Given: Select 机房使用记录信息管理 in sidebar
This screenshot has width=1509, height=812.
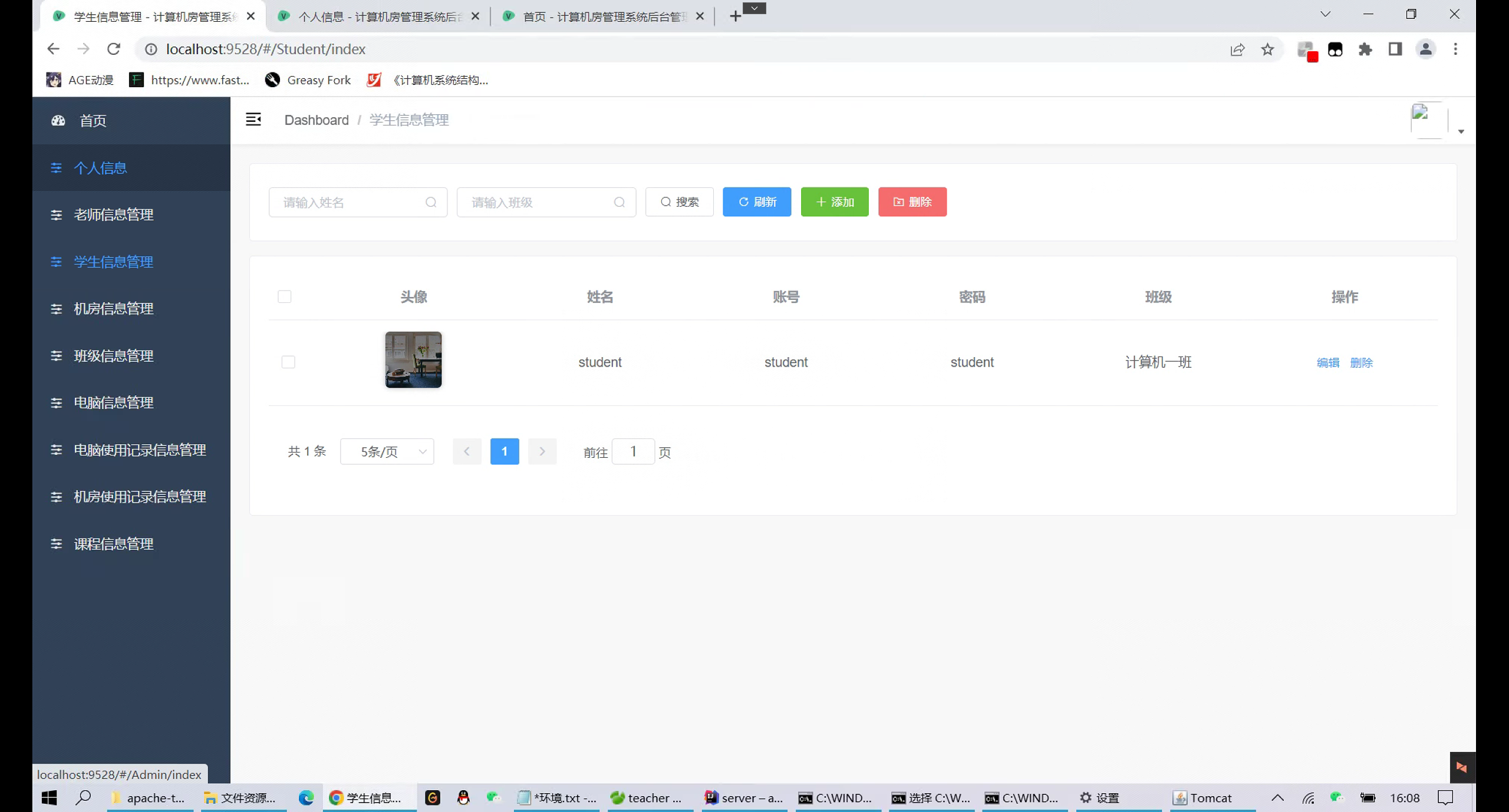Looking at the screenshot, I should pos(139,496).
